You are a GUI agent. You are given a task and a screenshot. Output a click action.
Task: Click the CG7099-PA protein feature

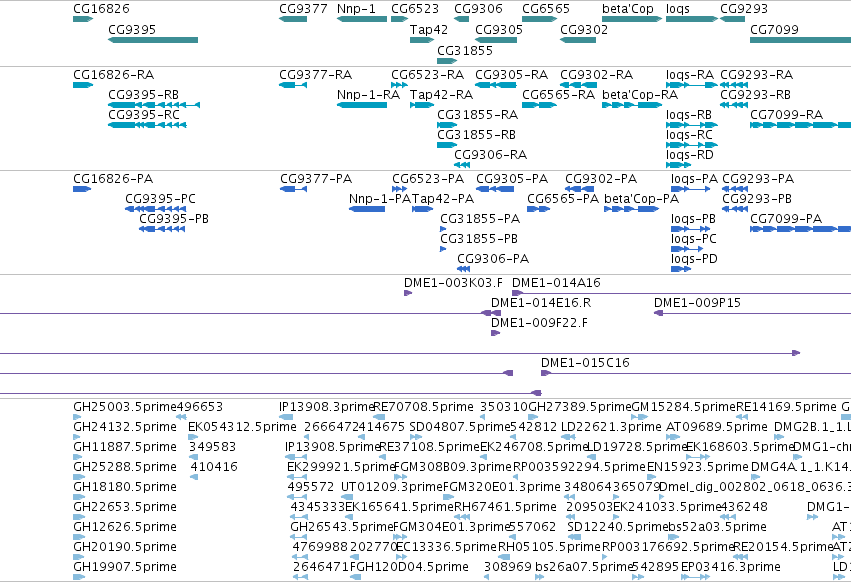click(801, 229)
